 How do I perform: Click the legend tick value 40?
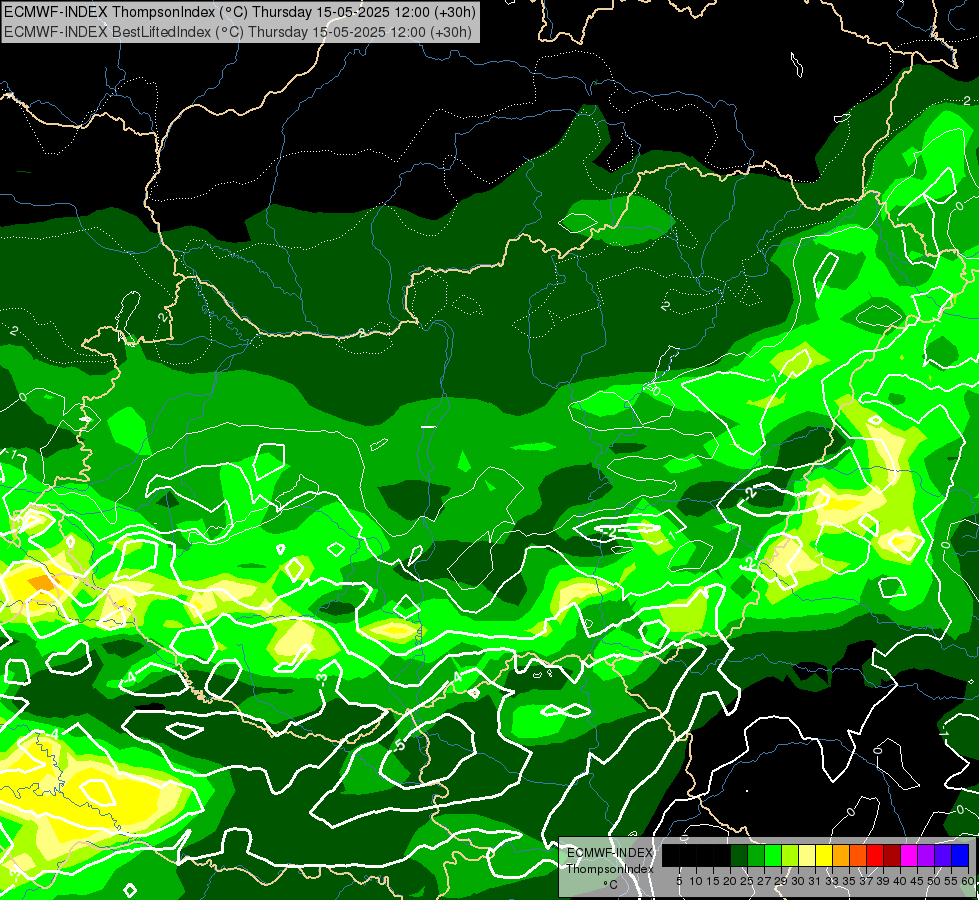pos(899,881)
